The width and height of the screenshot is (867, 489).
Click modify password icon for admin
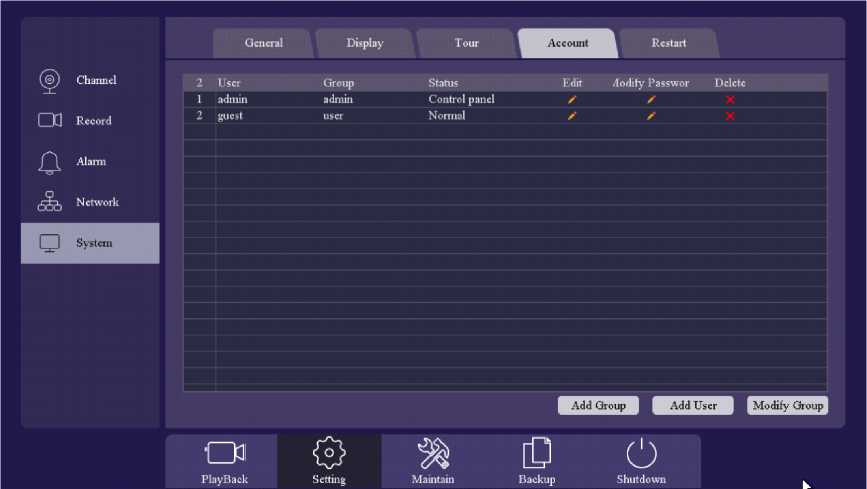pyautogui.click(x=651, y=100)
